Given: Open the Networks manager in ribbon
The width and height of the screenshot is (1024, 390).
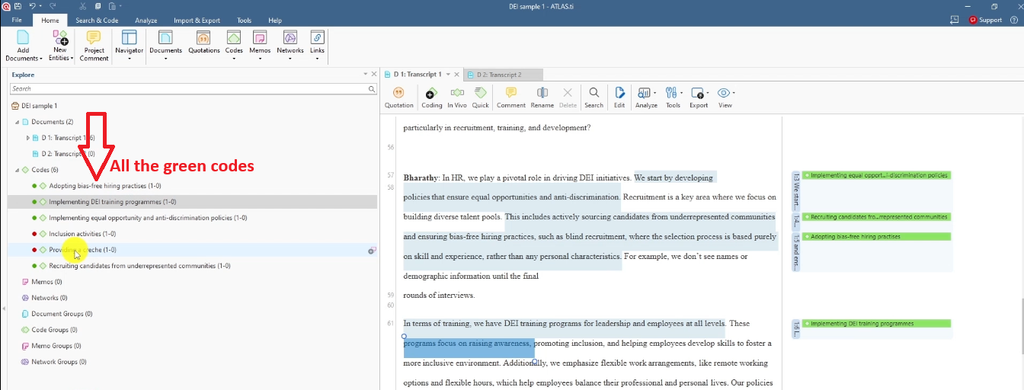Looking at the screenshot, I should pos(290,45).
